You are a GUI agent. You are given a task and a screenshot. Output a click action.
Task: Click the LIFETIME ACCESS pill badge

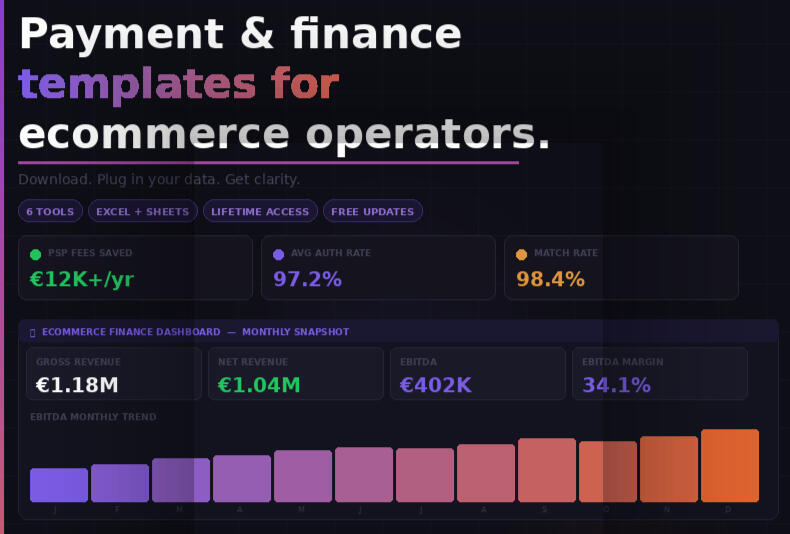[x=260, y=211]
